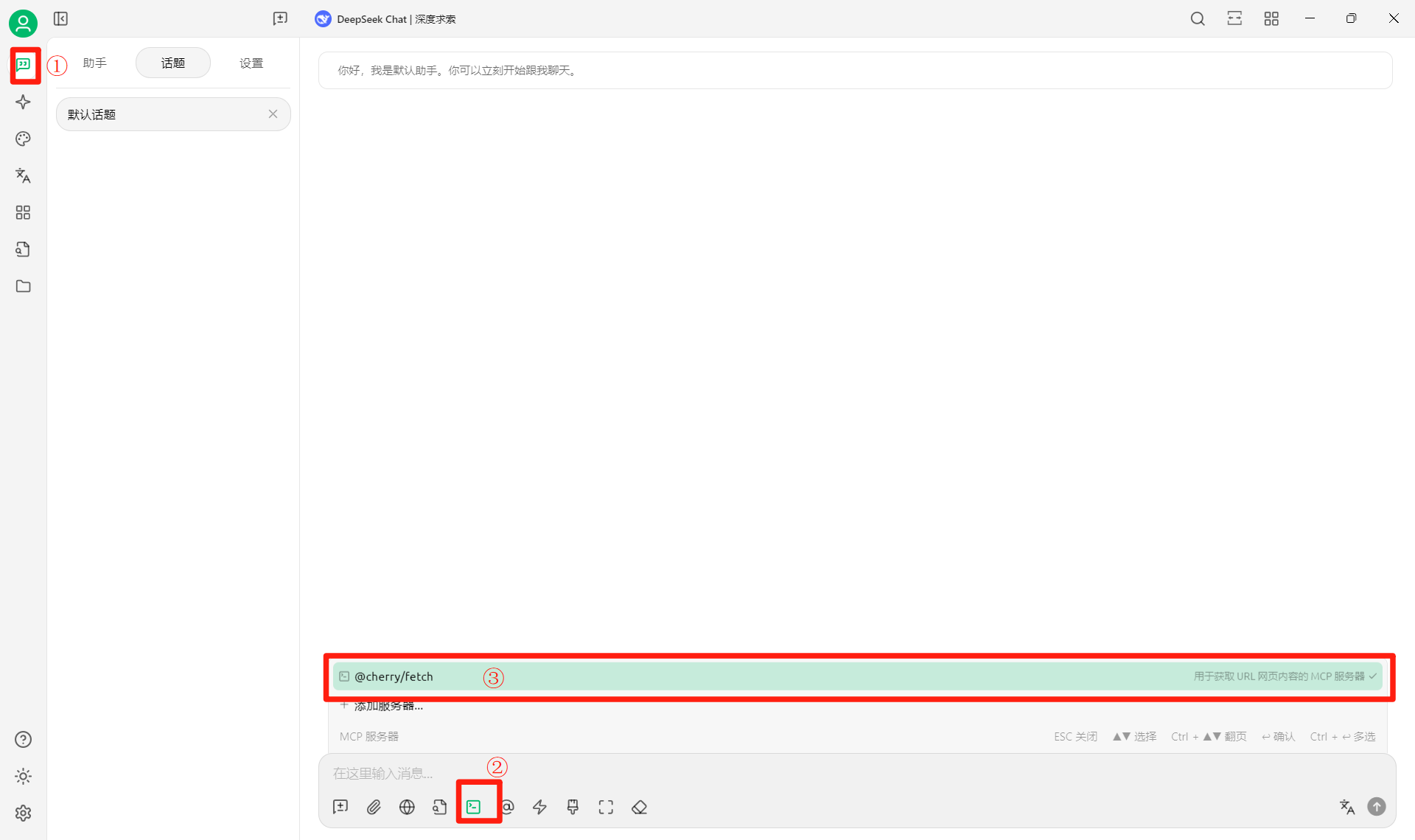The width and height of the screenshot is (1415, 840).
Task: Click the MCP server terminal icon
Action: point(473,807)
